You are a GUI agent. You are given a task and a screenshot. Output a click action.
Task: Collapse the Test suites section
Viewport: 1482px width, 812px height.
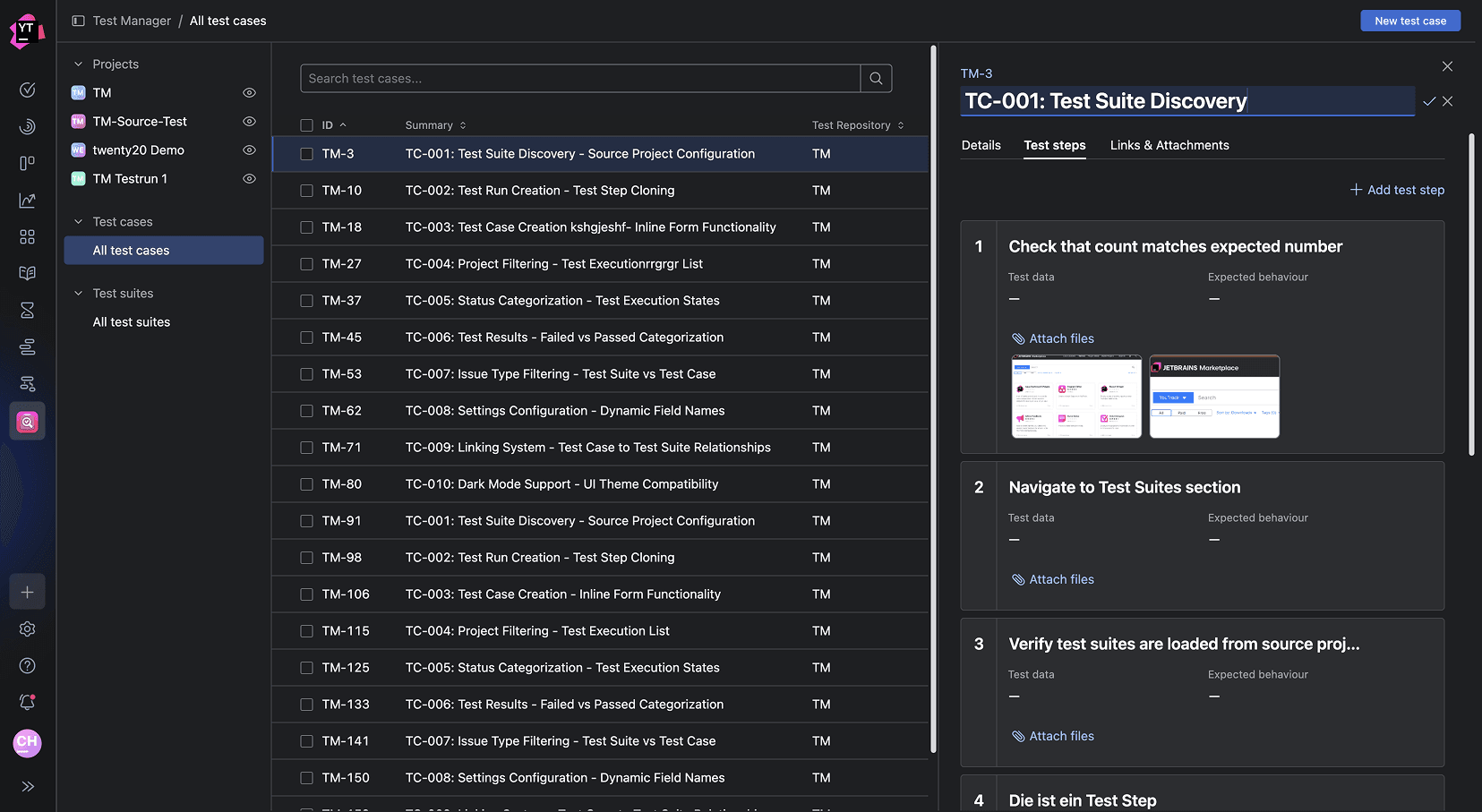[79, 293]
